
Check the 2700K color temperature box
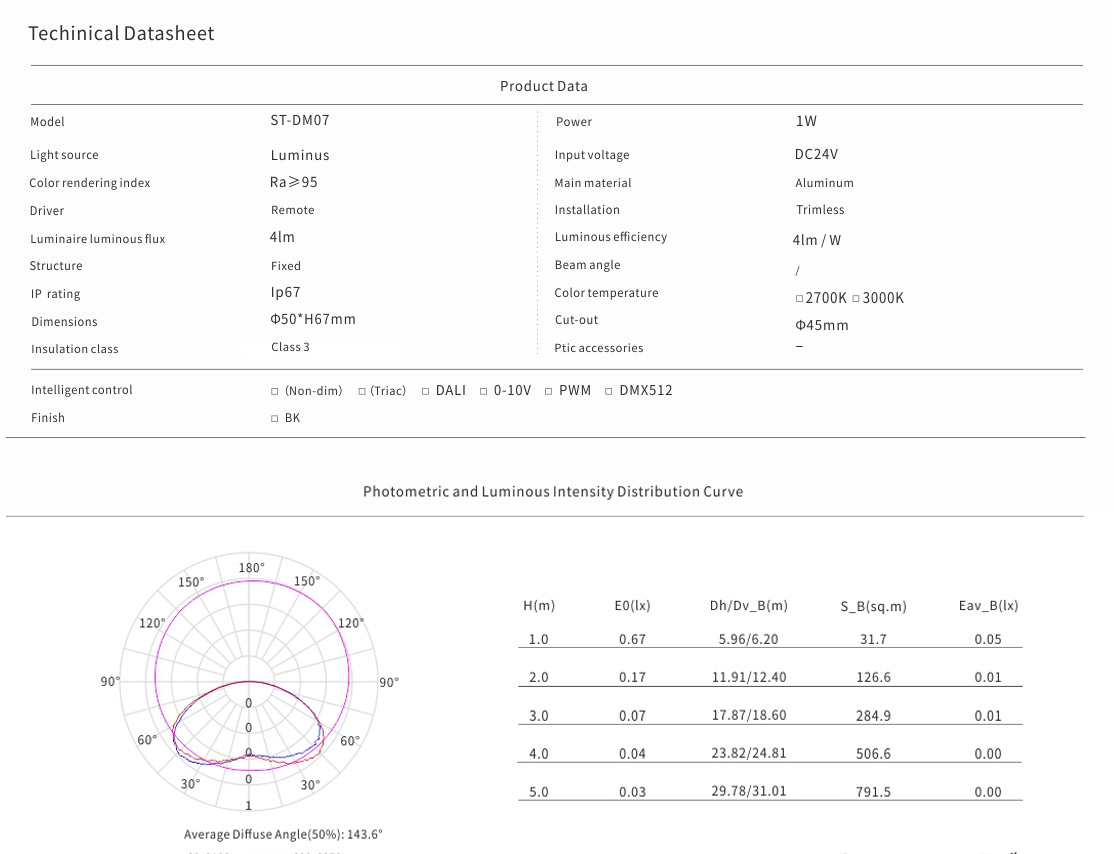(799, 299)
